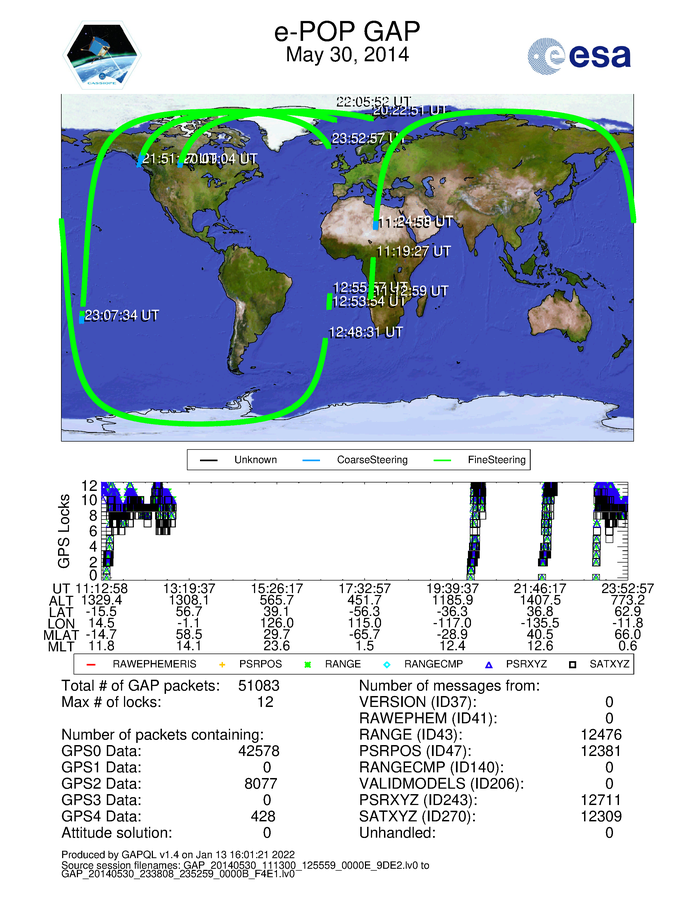Click the 11:24:58 UT map label
Screen dimensions: 695x899
click(416, 221)
